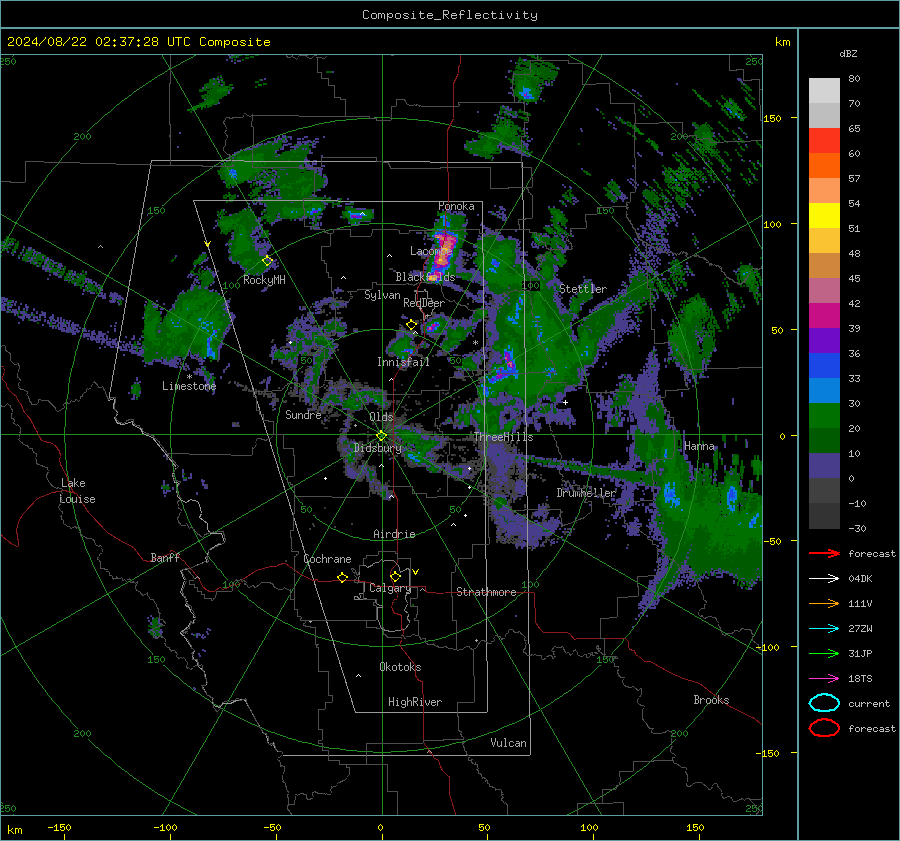Click the Ponoka city label
900x841 pixels.
[x=456, y=206]
